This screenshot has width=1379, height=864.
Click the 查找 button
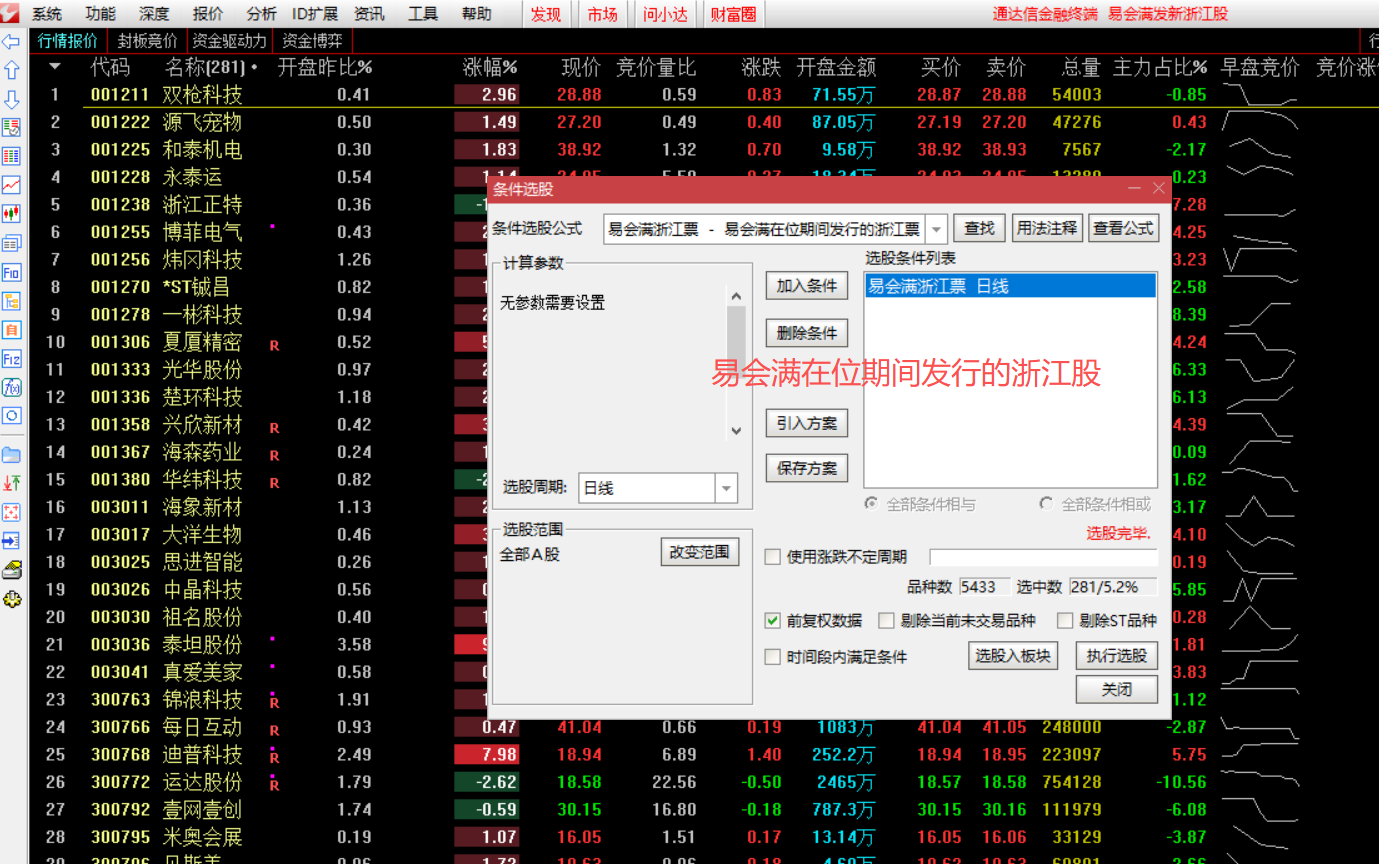[979, 228]
